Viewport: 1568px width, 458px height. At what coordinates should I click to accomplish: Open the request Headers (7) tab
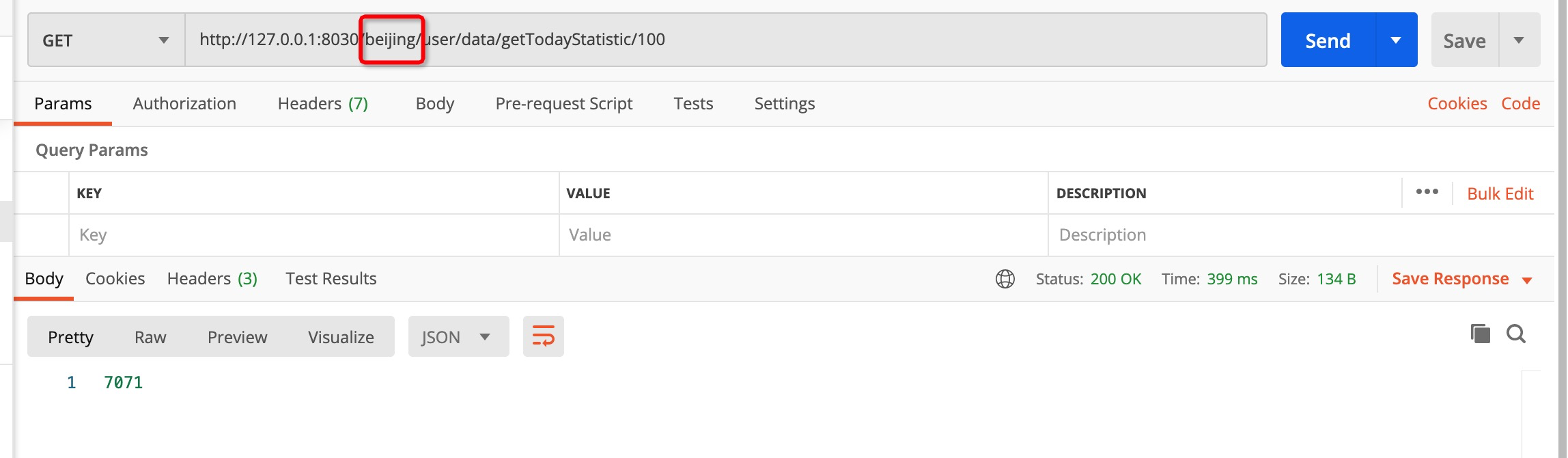(322, 104)
